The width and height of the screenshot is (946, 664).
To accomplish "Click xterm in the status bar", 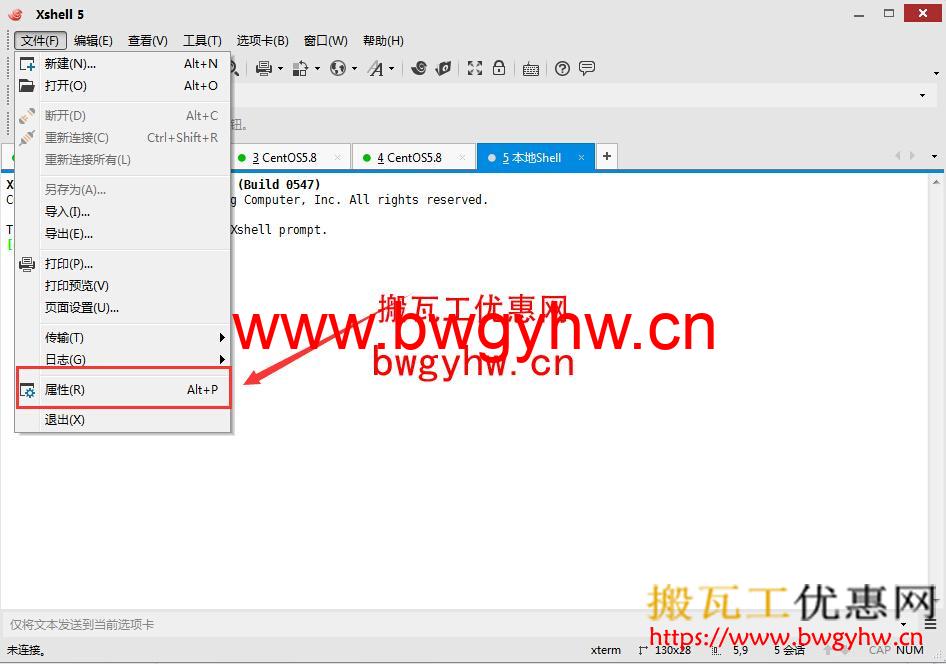I will (x=606, y=650).
